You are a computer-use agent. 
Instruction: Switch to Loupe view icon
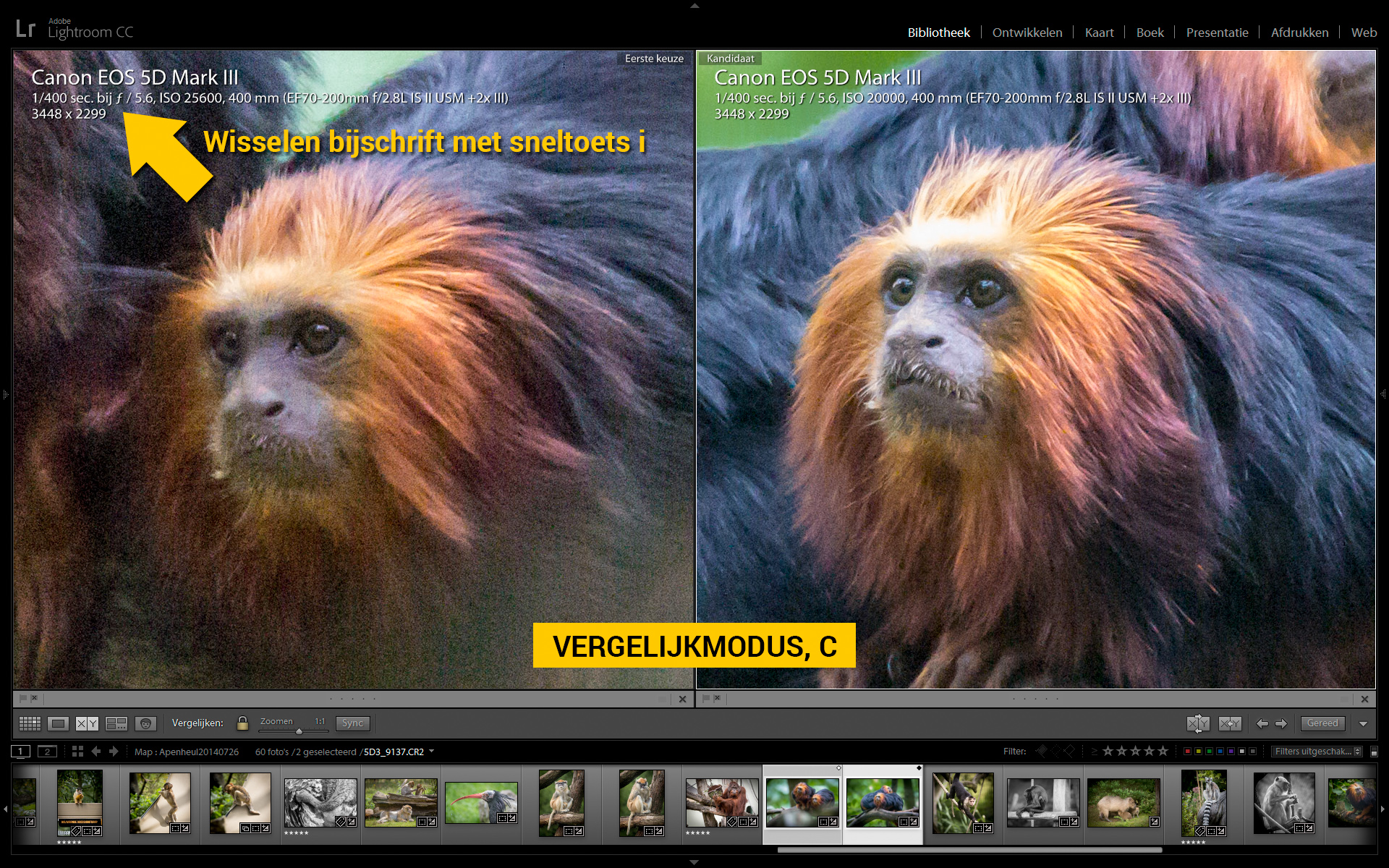point(58,723)
